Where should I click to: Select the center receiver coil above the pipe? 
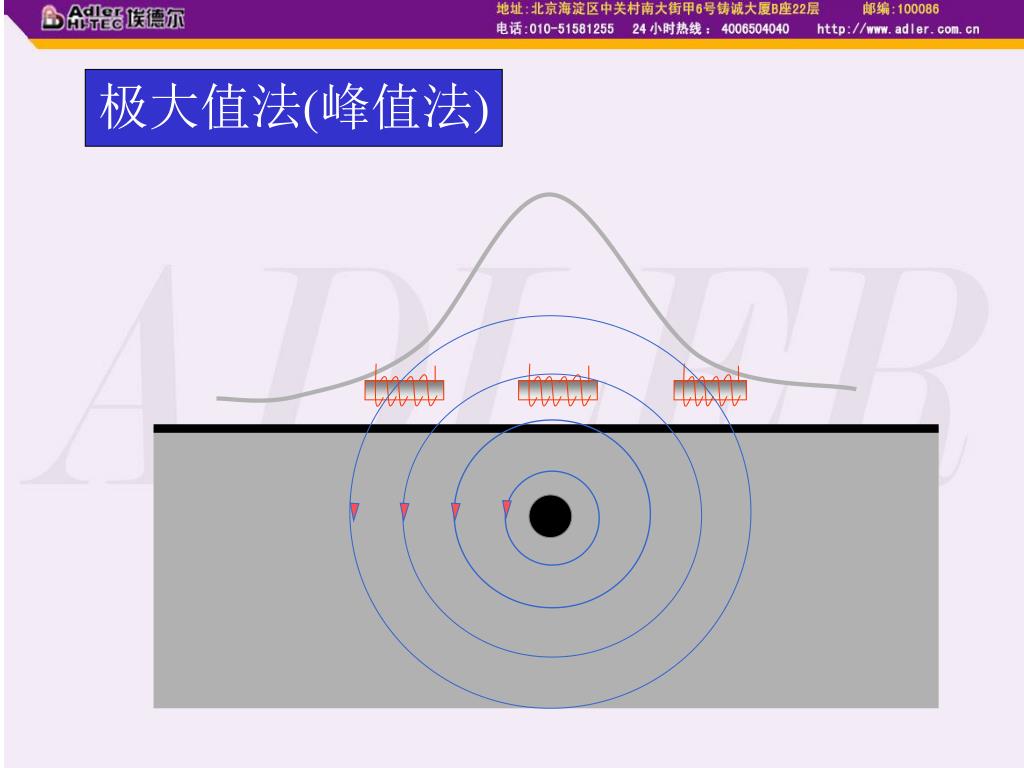[558, 387]
